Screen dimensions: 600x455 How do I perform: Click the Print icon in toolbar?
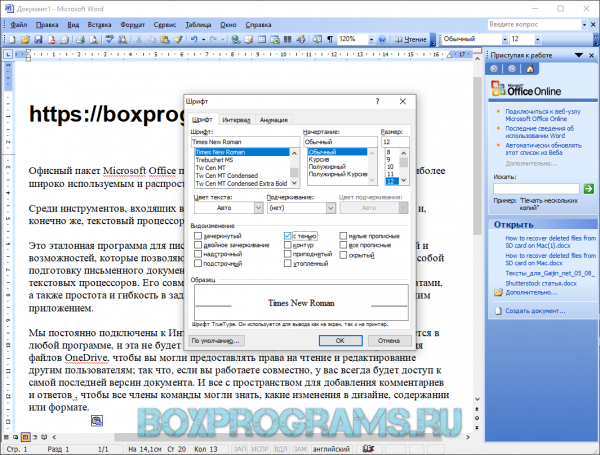tap(80, 39)
